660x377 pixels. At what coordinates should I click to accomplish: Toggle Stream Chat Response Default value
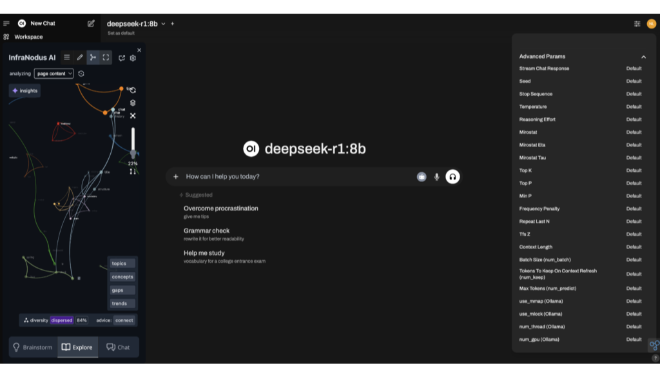(633, 69)
